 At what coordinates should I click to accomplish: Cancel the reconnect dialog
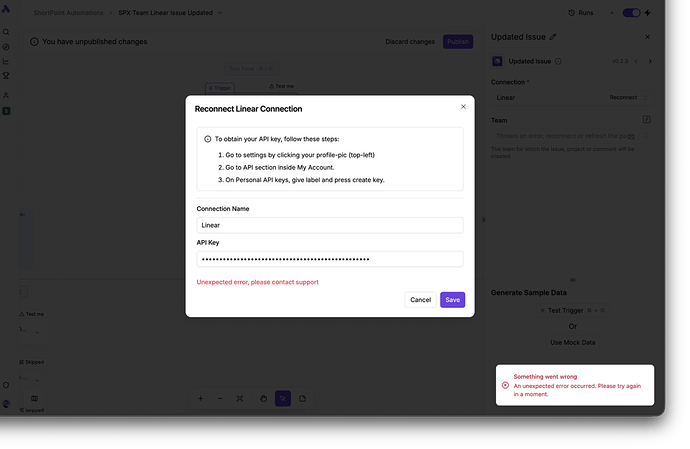click(420, 300)
